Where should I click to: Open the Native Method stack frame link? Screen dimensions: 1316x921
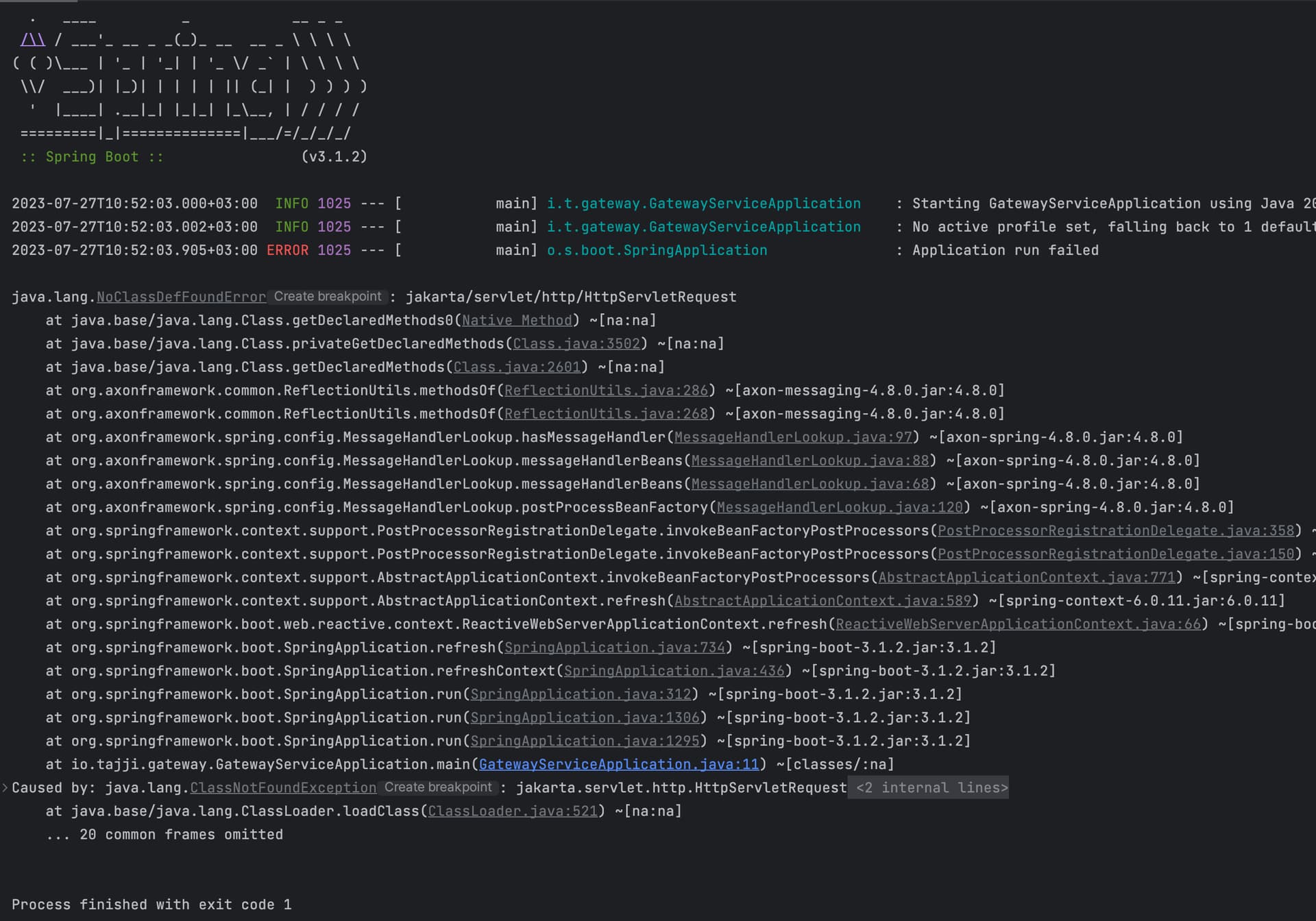pyautogui.click(x=517, y=321)
